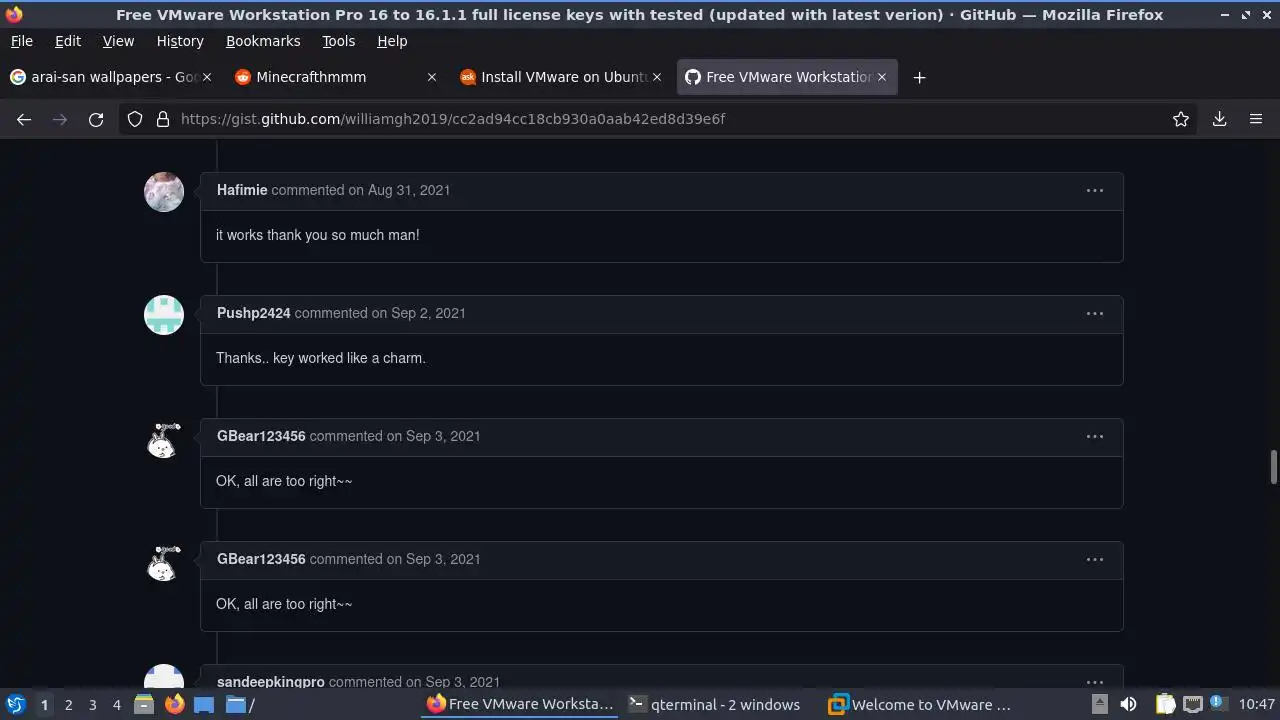This screenshot has height=720, width=1280.
Task: Open the LXQt application menu
Action: tap(16, 704)
